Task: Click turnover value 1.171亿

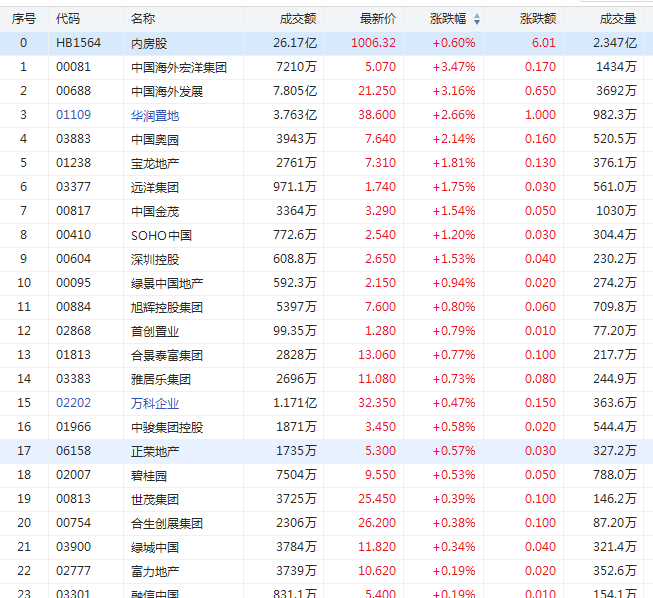Action: [x=295, y=403]
